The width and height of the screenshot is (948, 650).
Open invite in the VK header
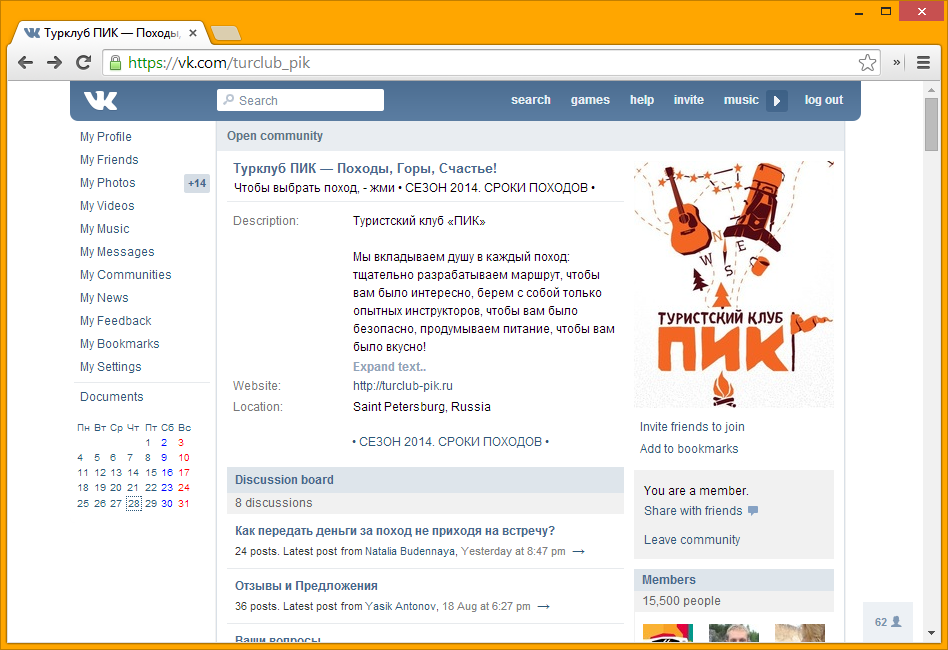(x=689, y=100)
